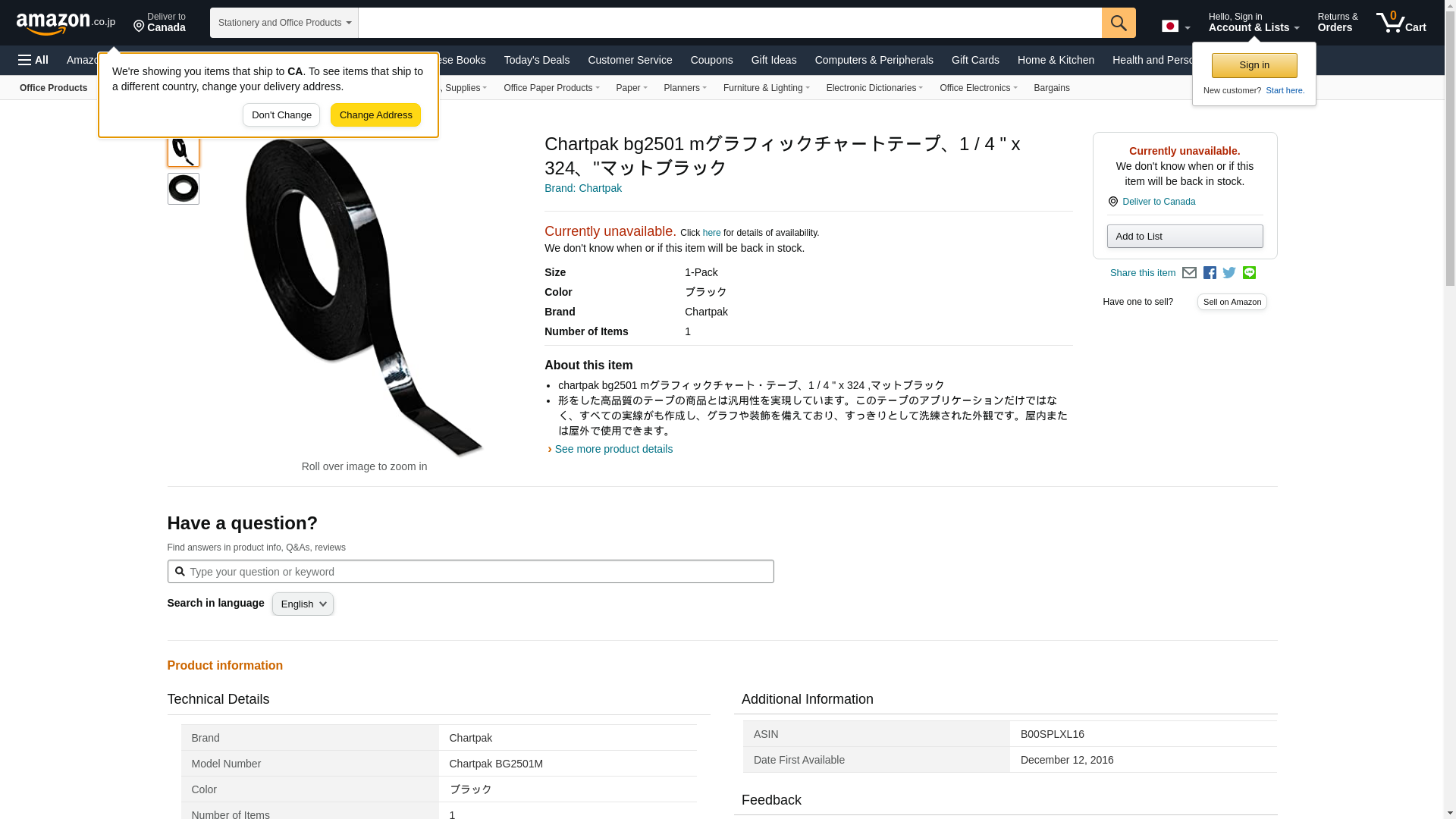The height and width of the screenshot is (819, 1456).
Task: Click the yellow Sign in button
Action: click(x=1254, y=65)
